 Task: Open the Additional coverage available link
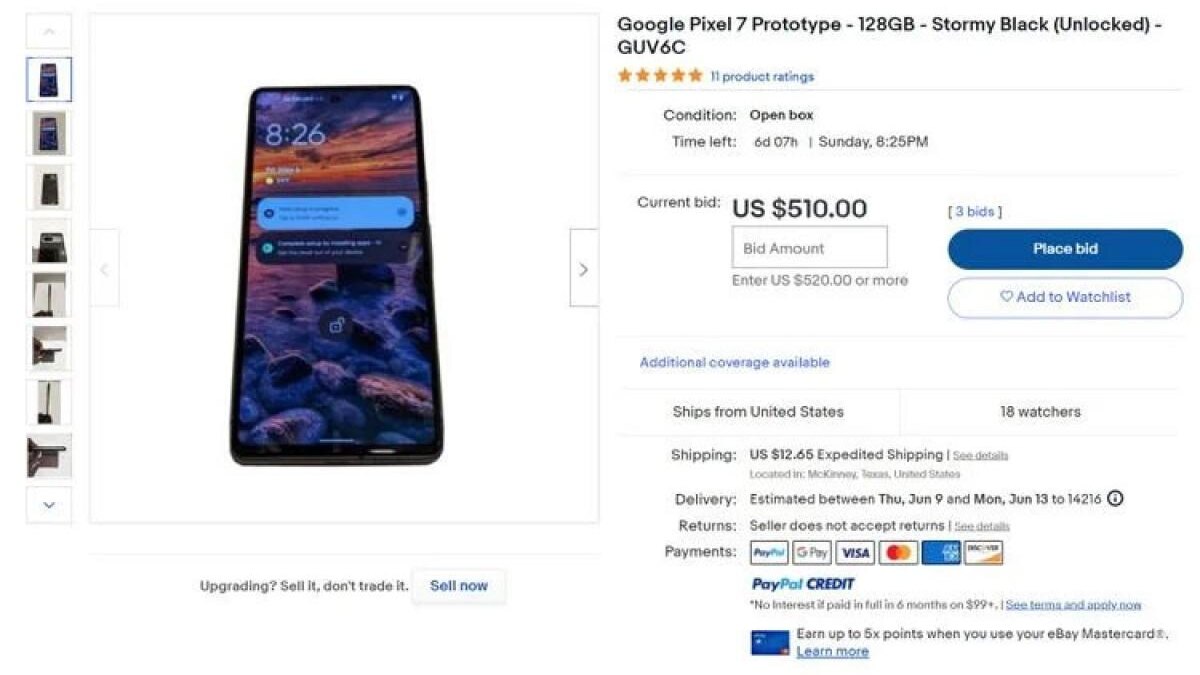[x=734, y=362]
